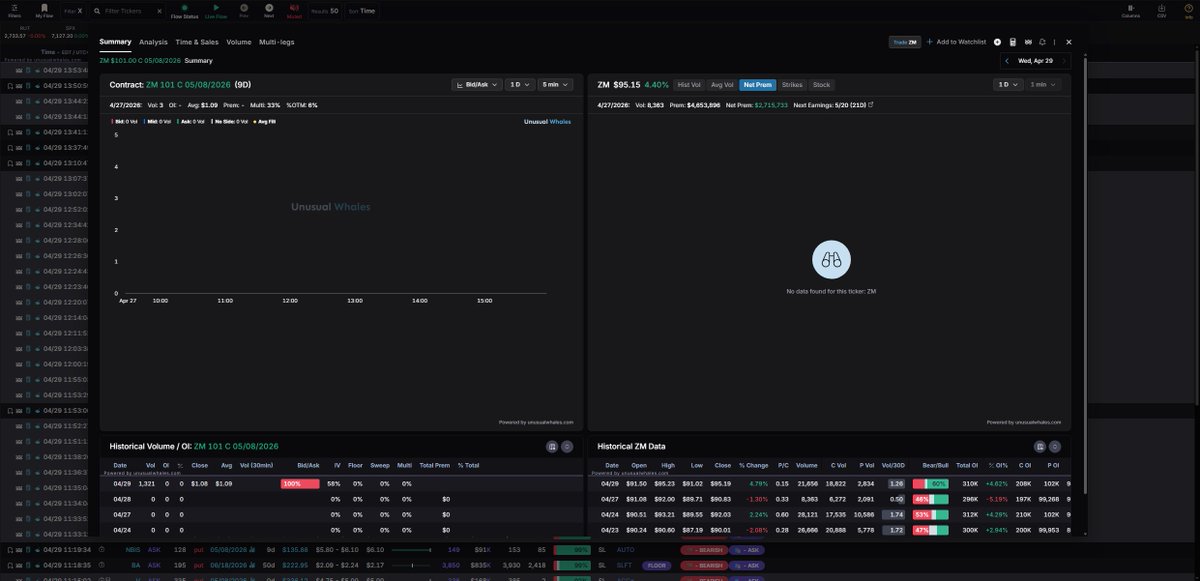Select the Net Prem chart option
Screen dimensions: 1200x581
[757, 85]
